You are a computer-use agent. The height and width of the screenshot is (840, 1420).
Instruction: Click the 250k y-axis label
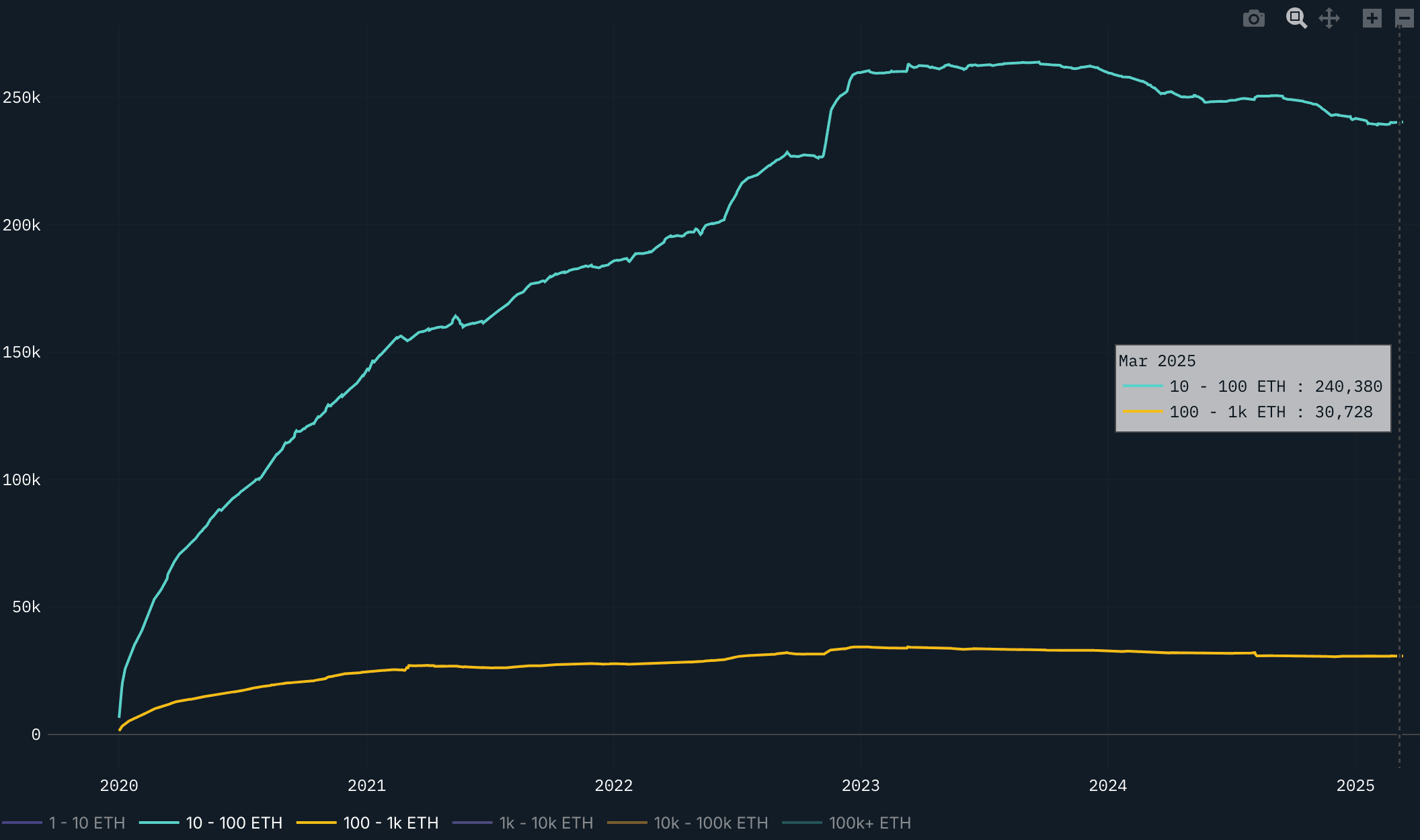pyautogui.click(x=22, y=98)
